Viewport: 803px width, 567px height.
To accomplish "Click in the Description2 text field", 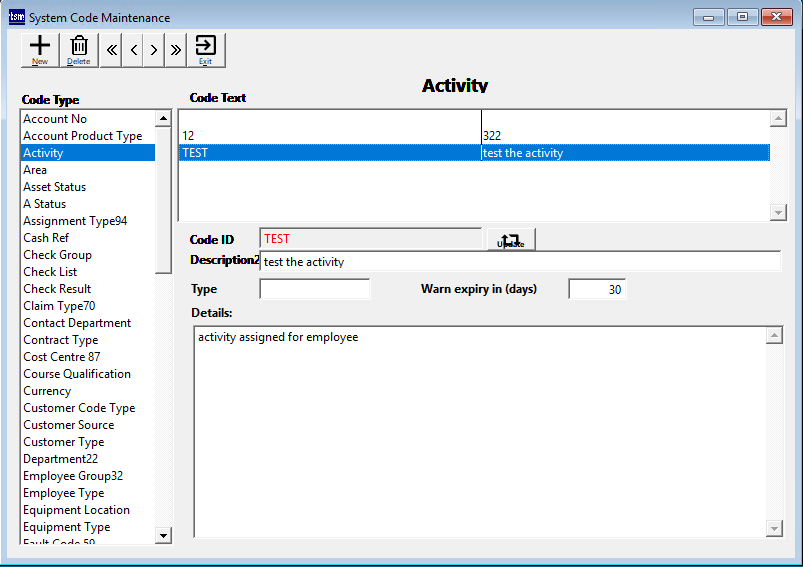I will click(519, 262).
